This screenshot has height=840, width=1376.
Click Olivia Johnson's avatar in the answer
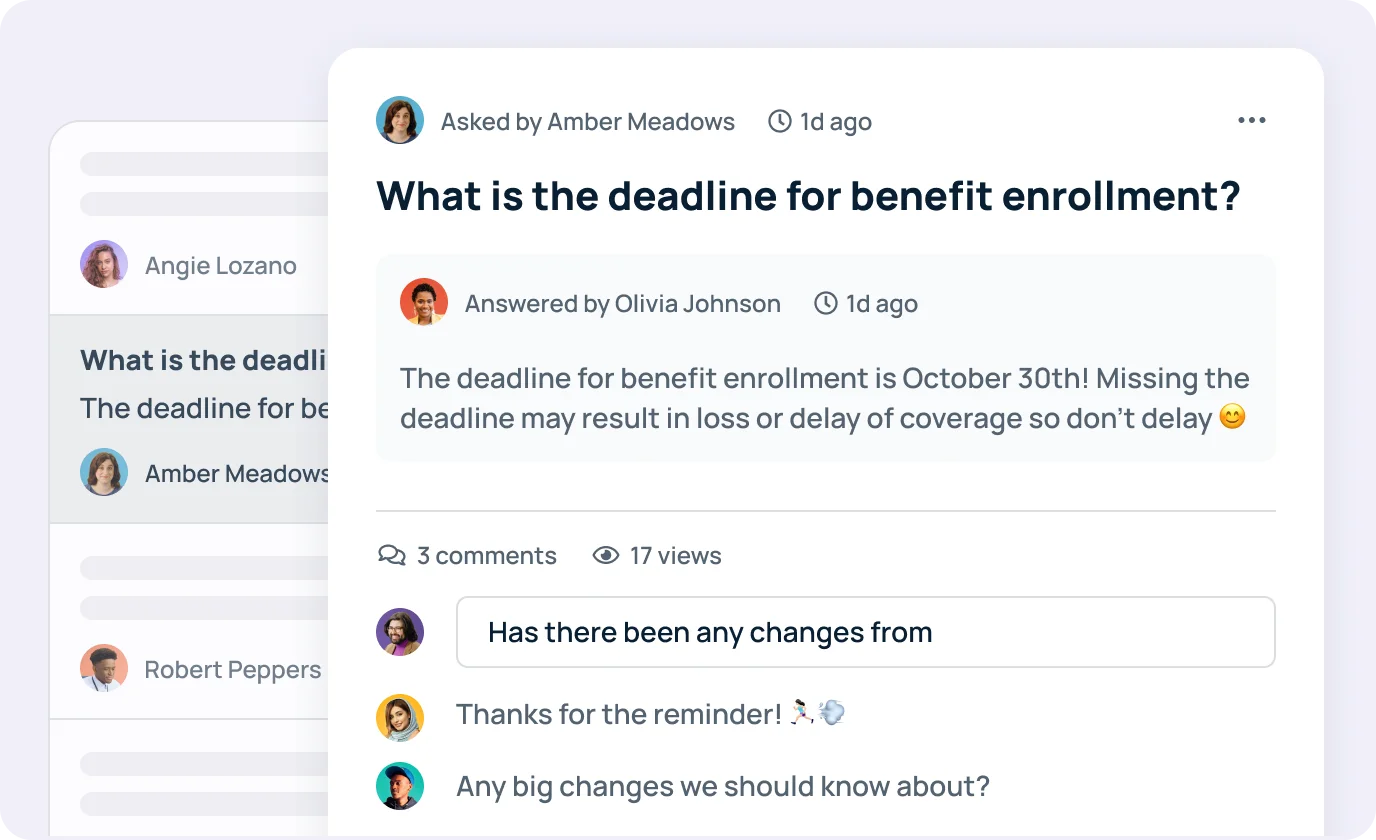pyautogui.click(x=424, y=303)
